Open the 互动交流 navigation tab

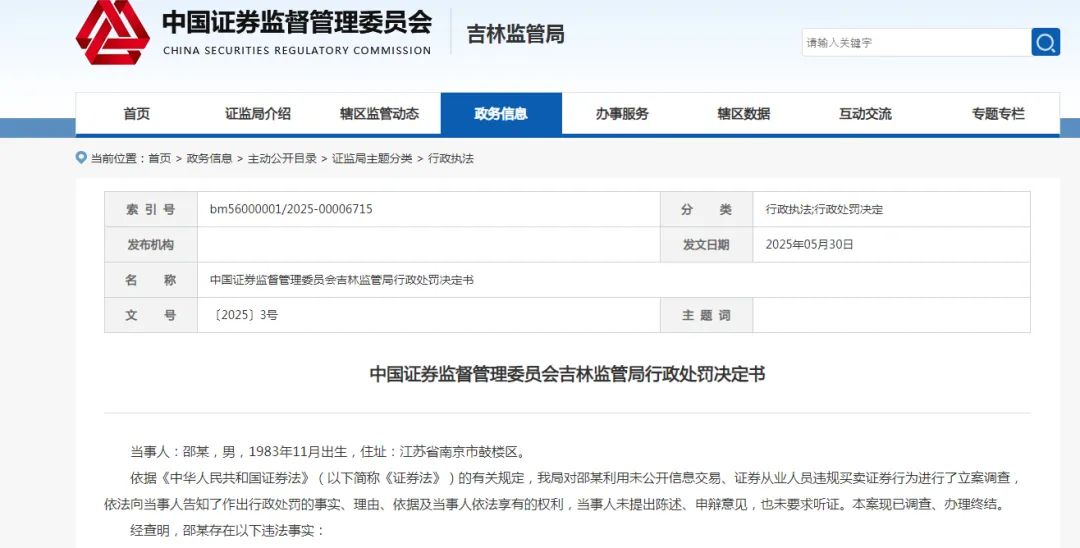[x=865, y=114]
